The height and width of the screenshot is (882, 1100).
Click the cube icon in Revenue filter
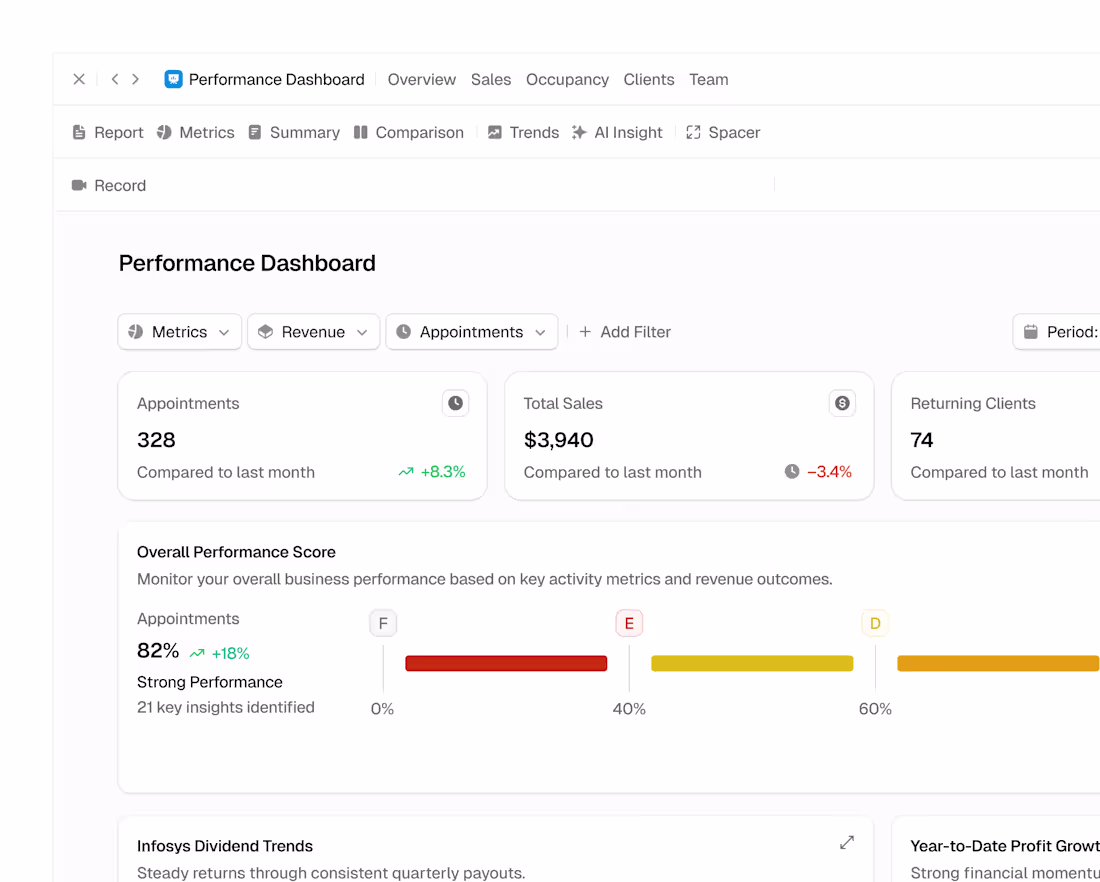click(x=265, y=332)
